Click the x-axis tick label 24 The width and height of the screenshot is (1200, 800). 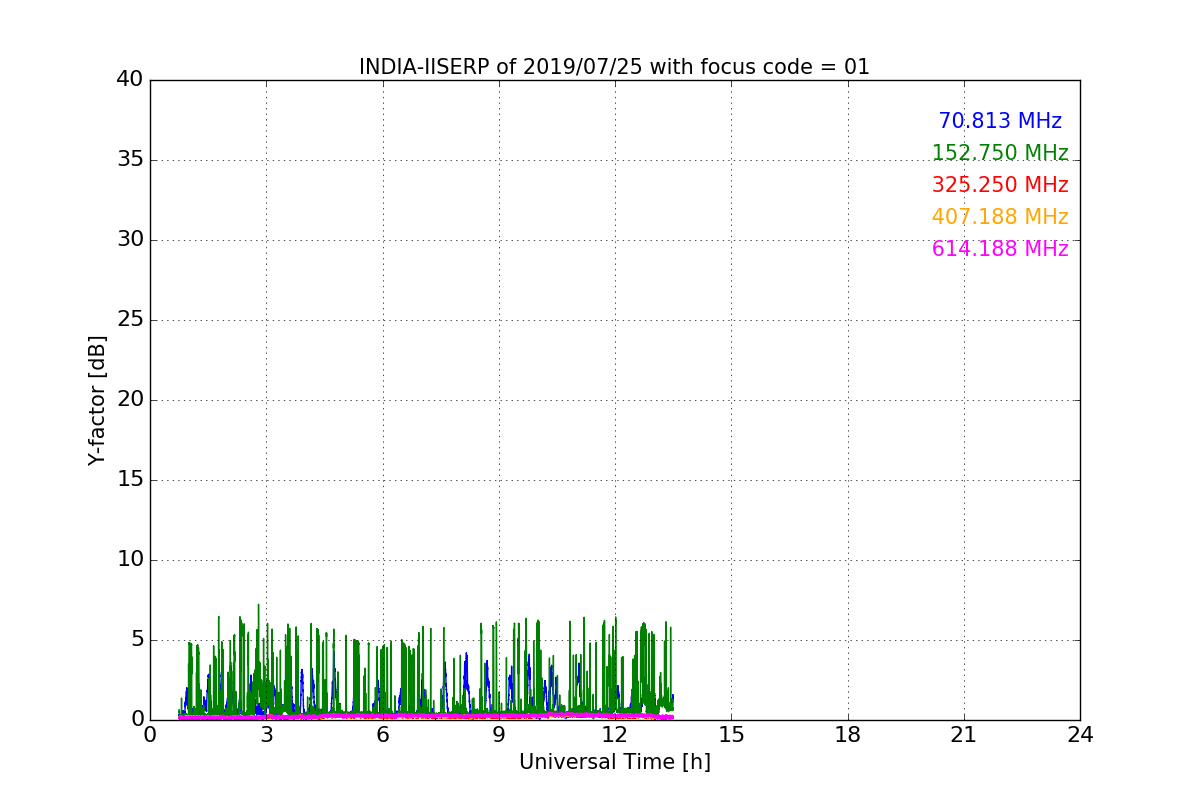click(1080, 735)
